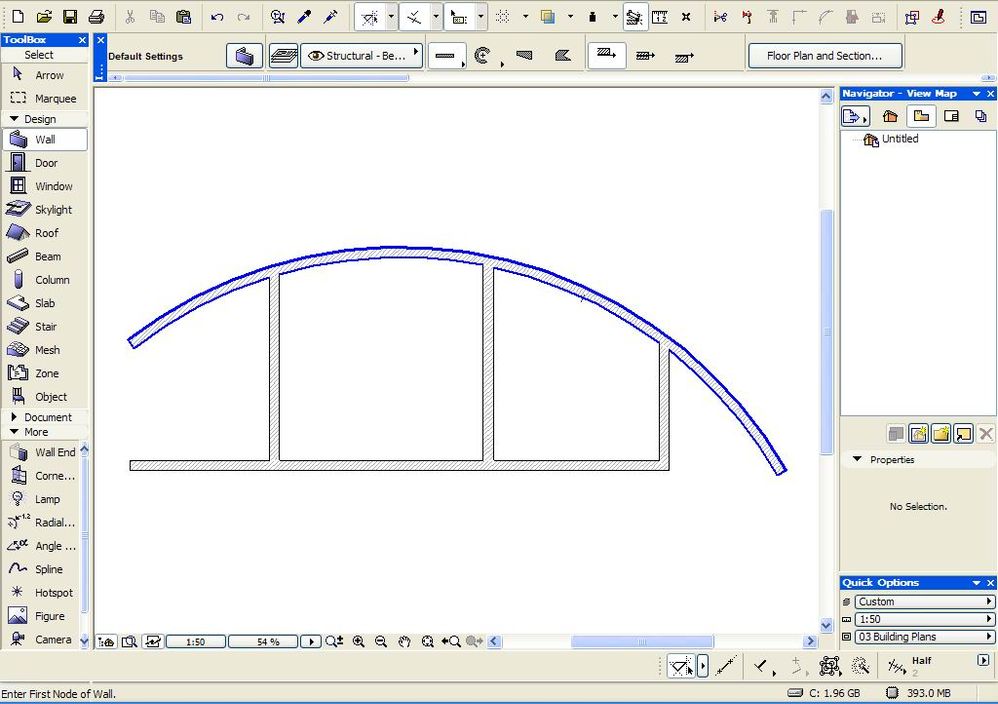998x704 pixels.
Task: Open the zoom percentage arrow next to 54 %
Action: [311, 642]
